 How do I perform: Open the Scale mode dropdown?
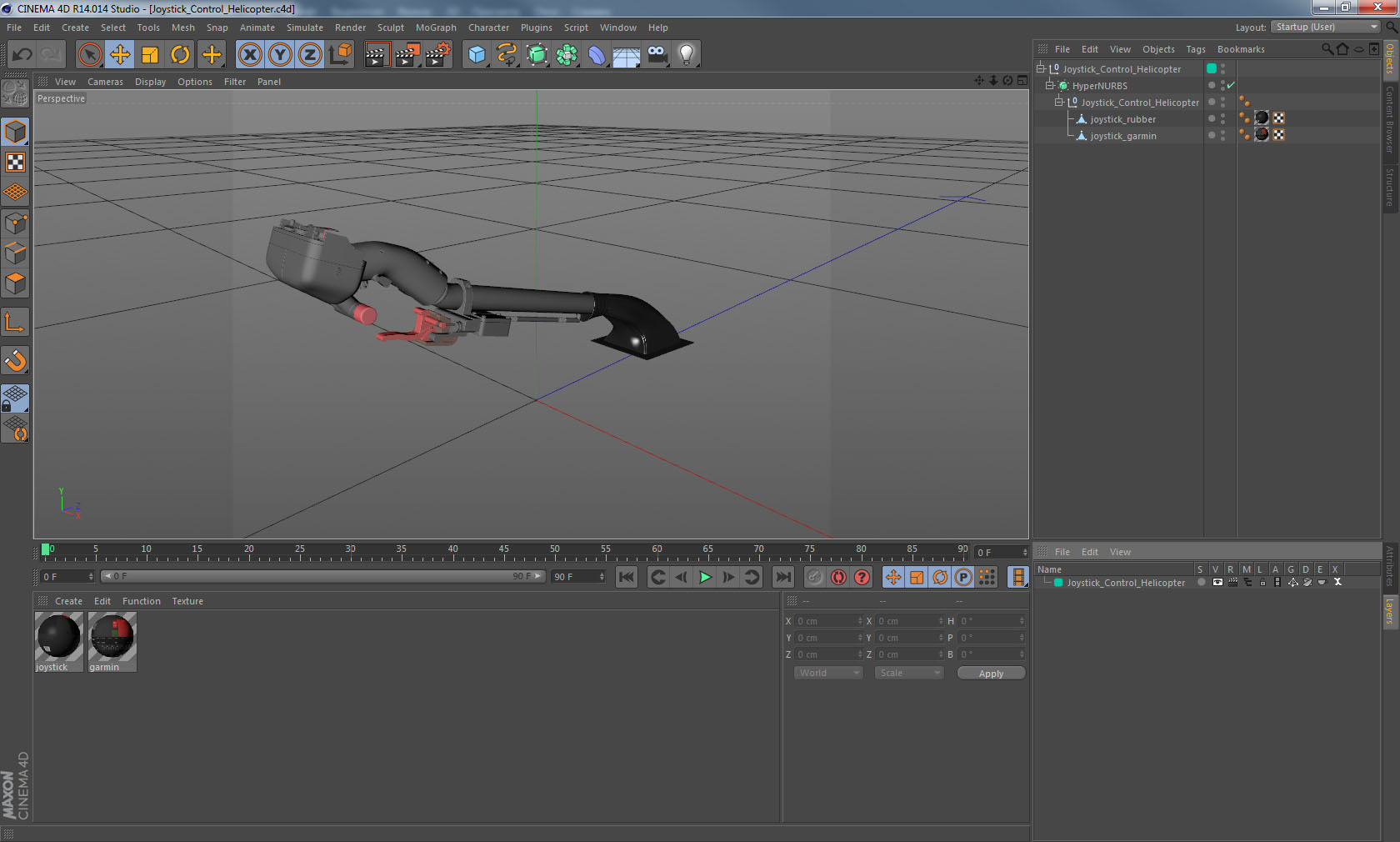(909, 673)
